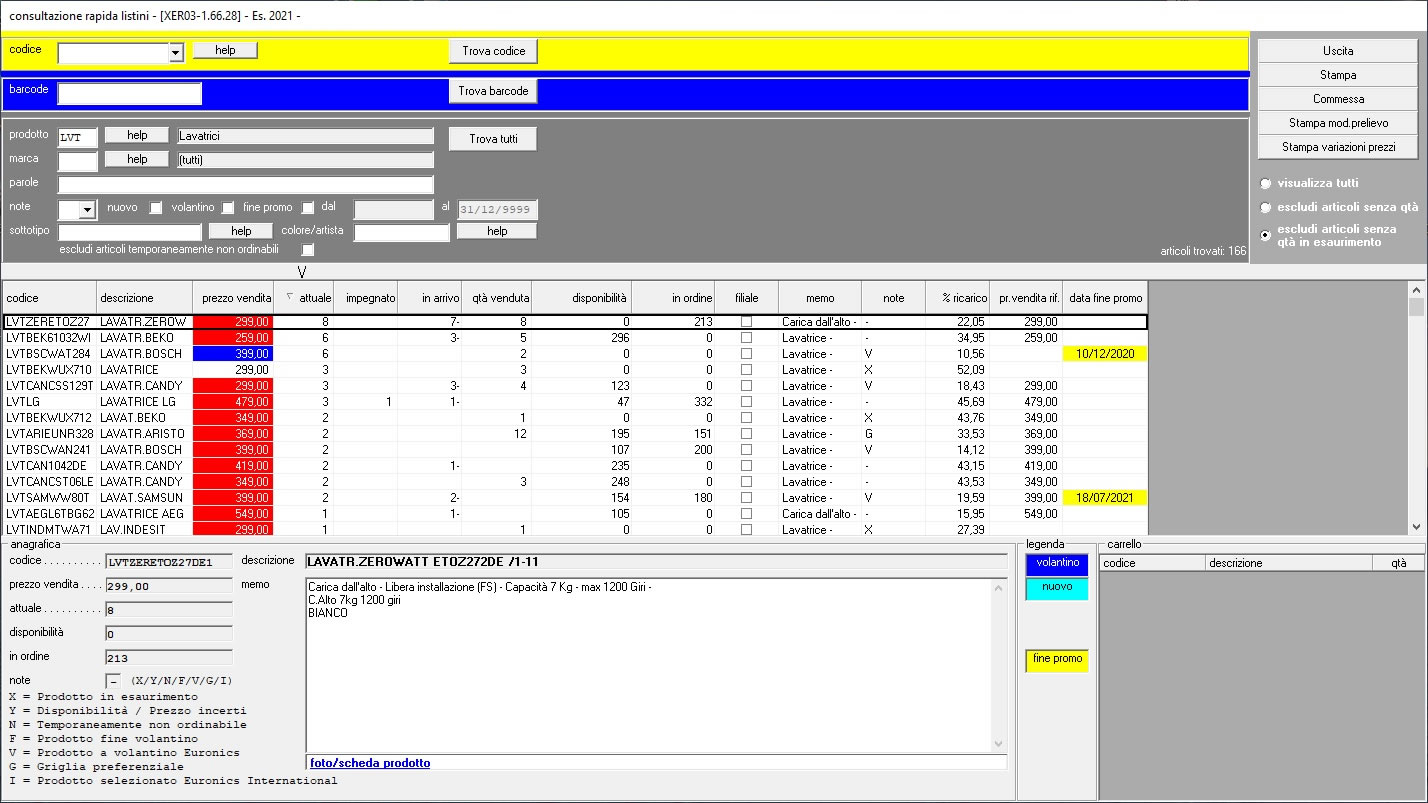Select row LVTBEKWUX710 in the list
This screenshot has width=1428, height=803.
pos(575,370)
